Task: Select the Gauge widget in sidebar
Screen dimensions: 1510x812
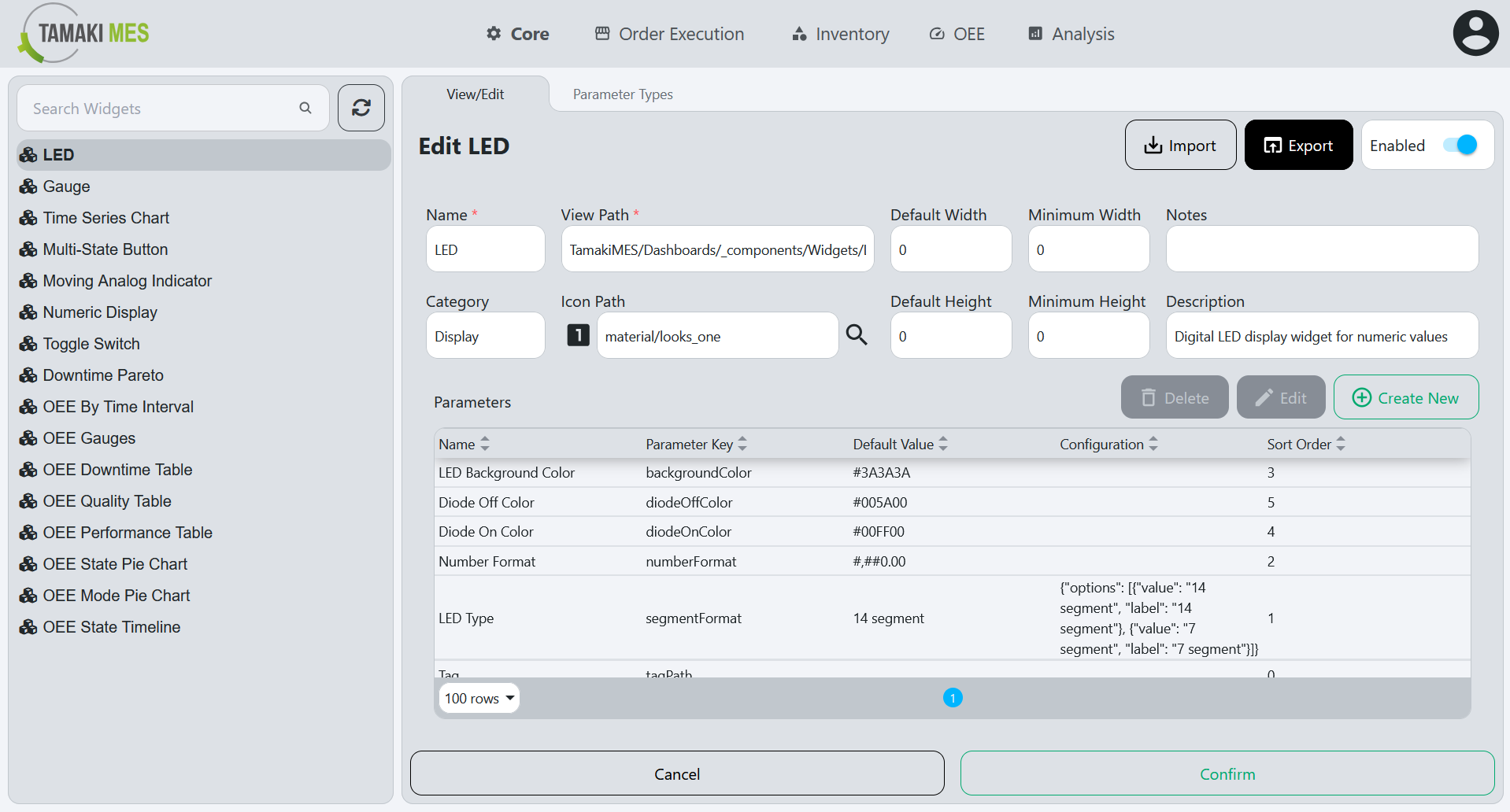Action: tap(66, 186)
